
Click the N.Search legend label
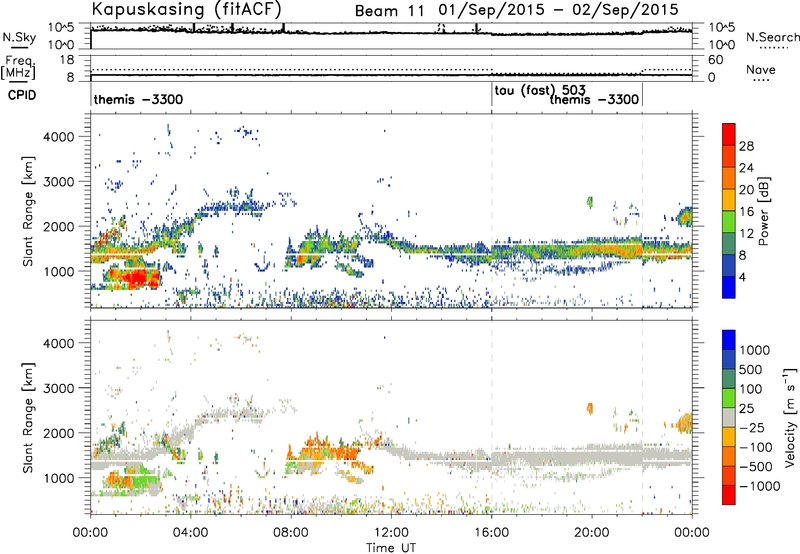coord(772,37)
